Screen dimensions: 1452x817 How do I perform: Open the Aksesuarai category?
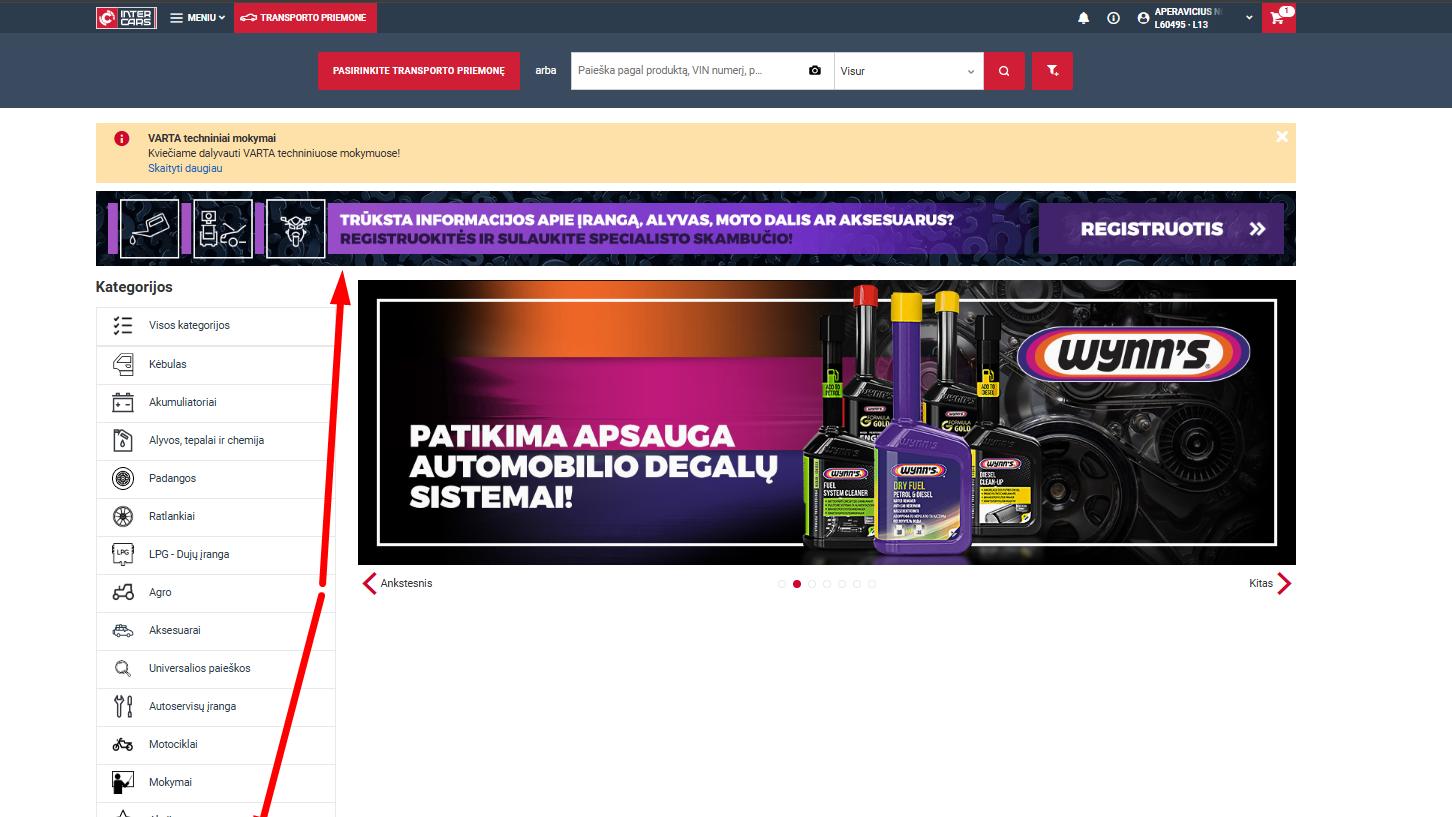[x=215, y=631]
